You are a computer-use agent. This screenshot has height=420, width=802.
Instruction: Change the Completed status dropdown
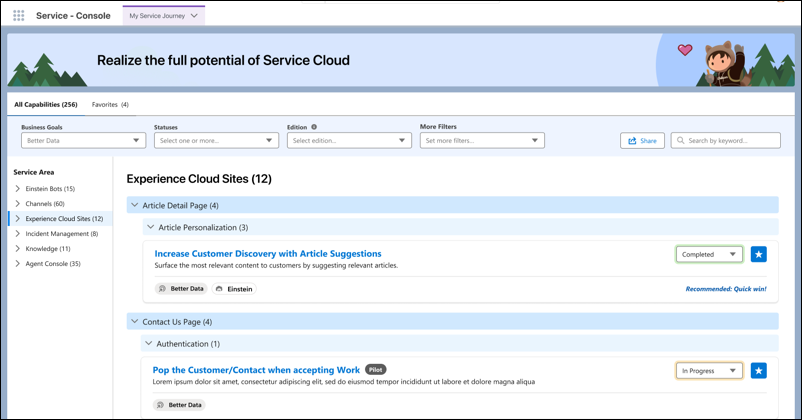tap(709, 254)
